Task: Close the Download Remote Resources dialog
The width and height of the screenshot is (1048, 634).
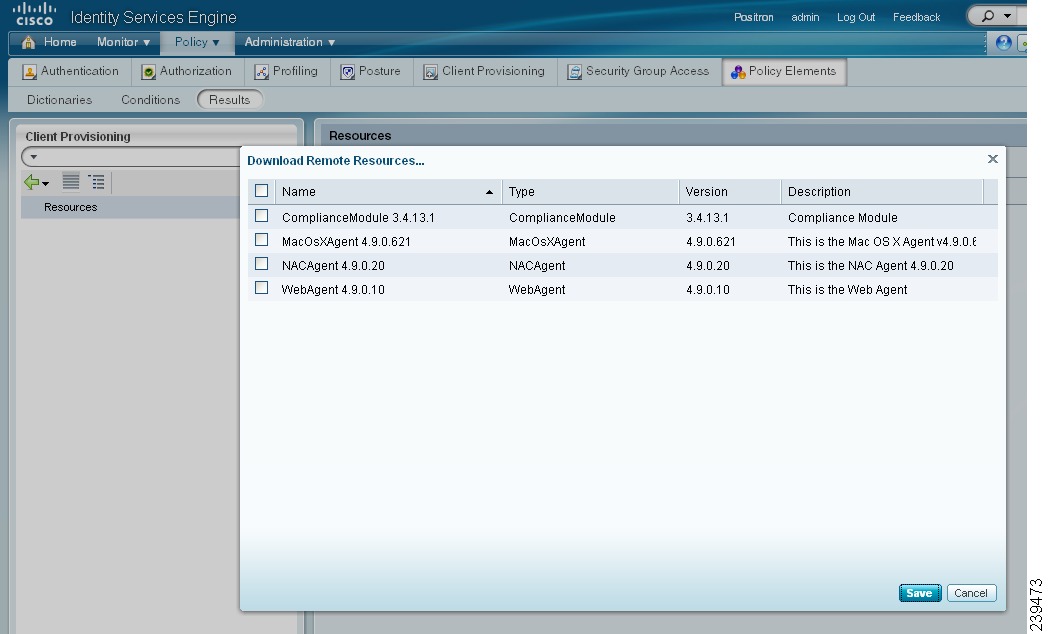Action: tap(993, 159)
